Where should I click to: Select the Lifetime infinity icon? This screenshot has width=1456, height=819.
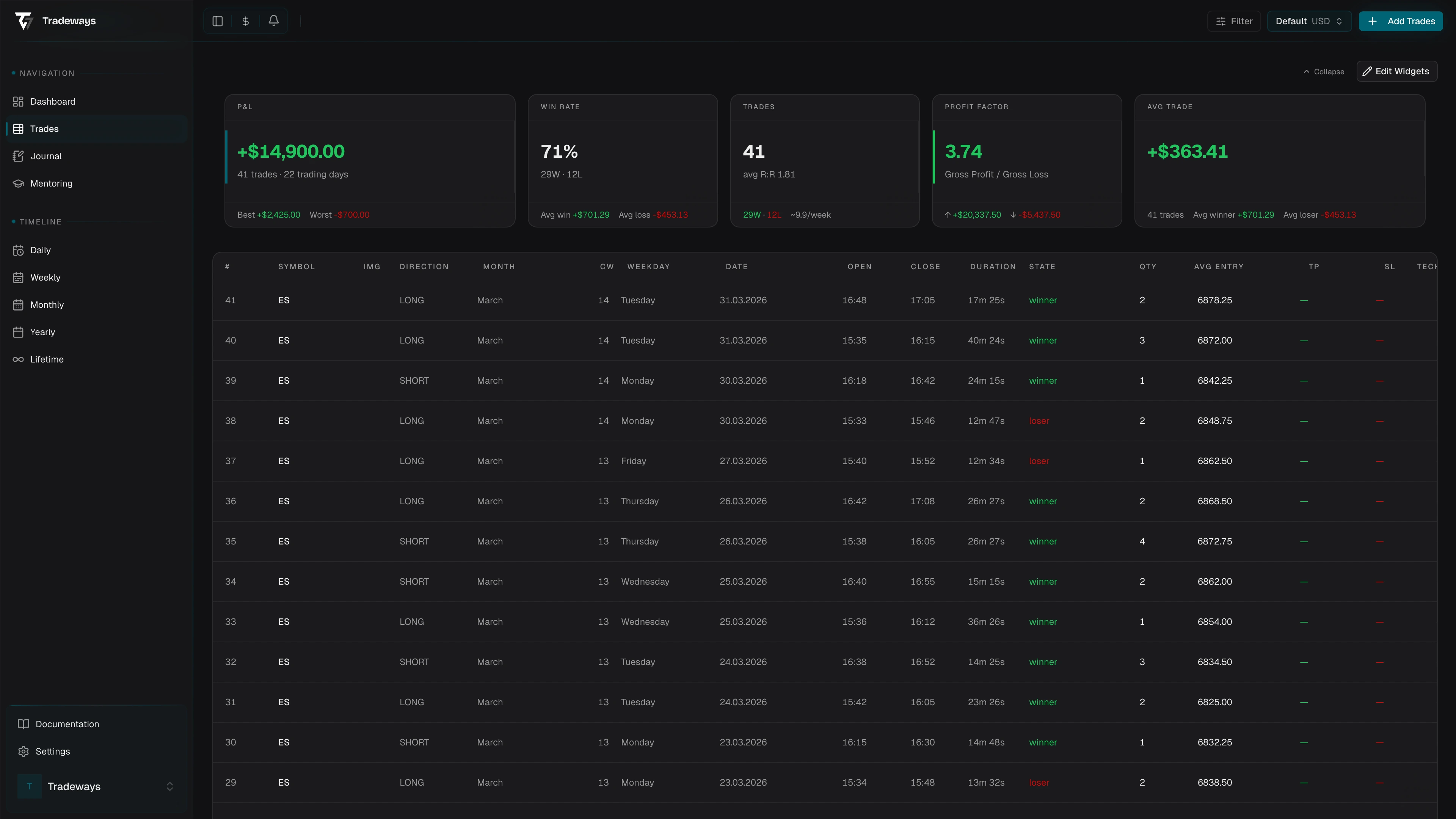(x=18, y=359)
